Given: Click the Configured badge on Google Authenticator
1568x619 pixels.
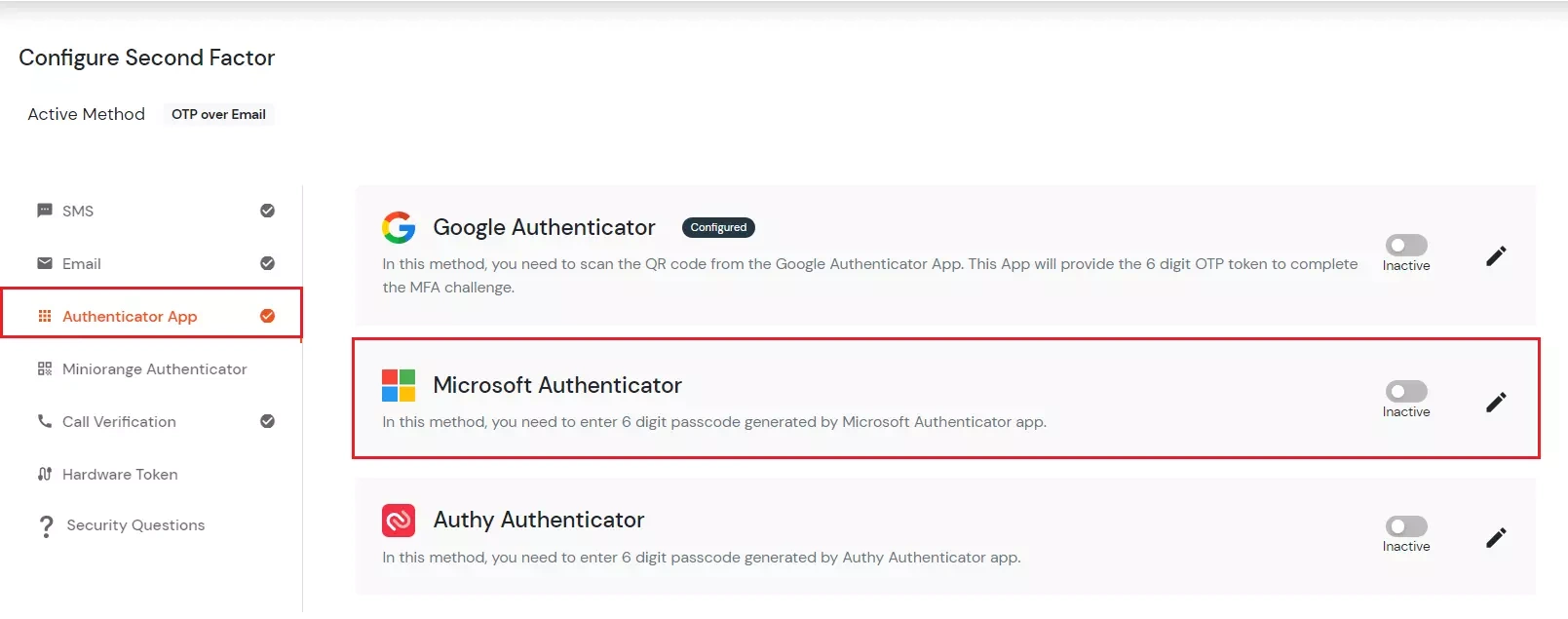Looking at the screenshot, I should [x=718, y=227].
